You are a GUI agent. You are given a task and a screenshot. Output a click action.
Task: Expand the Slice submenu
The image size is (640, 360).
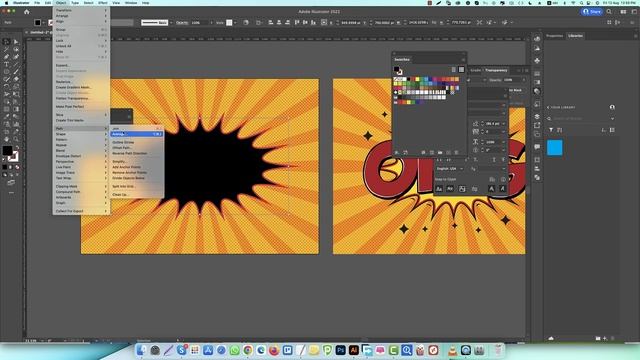[81, 115]
